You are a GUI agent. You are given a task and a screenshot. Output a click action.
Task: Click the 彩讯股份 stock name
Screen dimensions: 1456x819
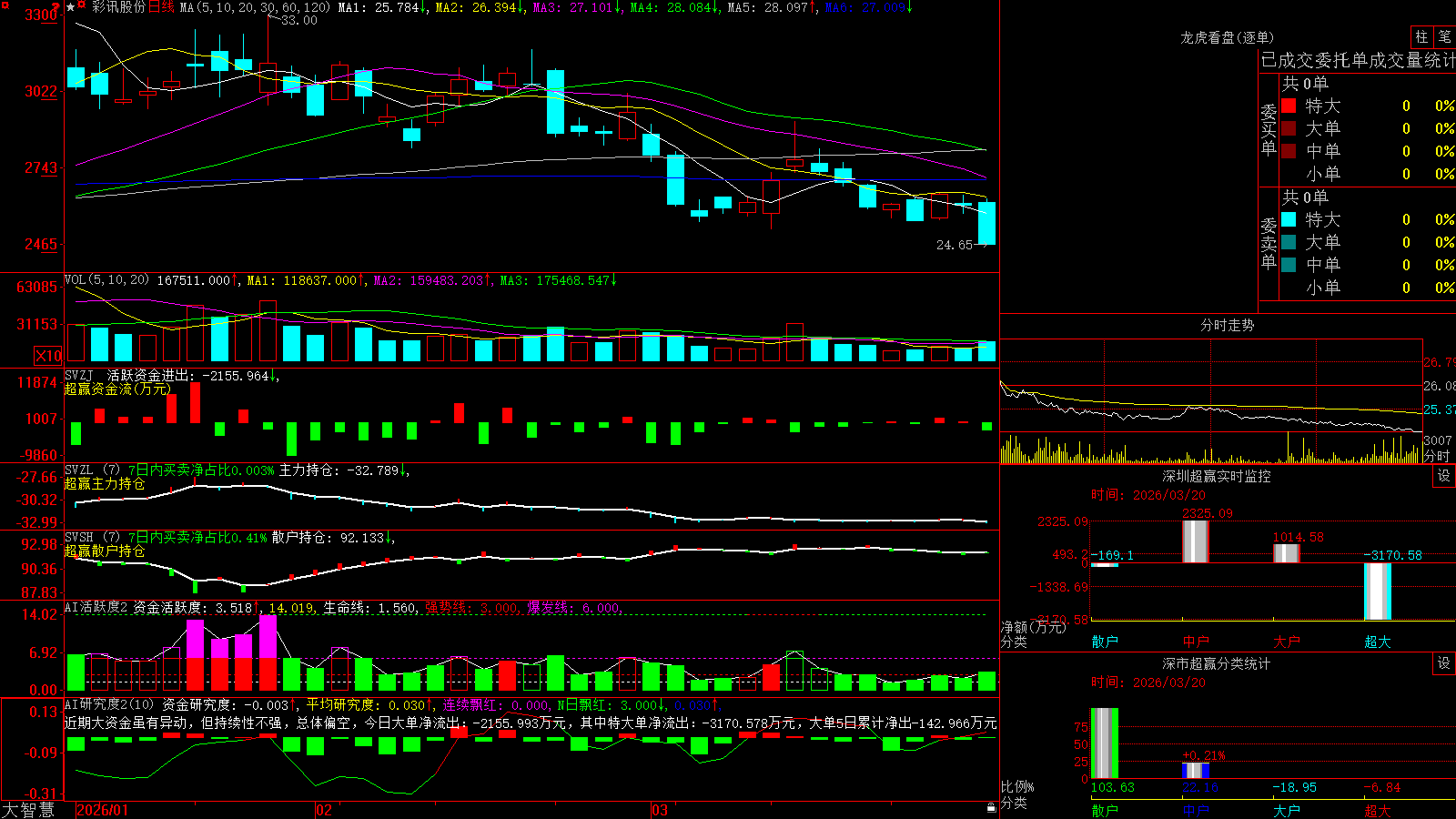click(119, 7)
